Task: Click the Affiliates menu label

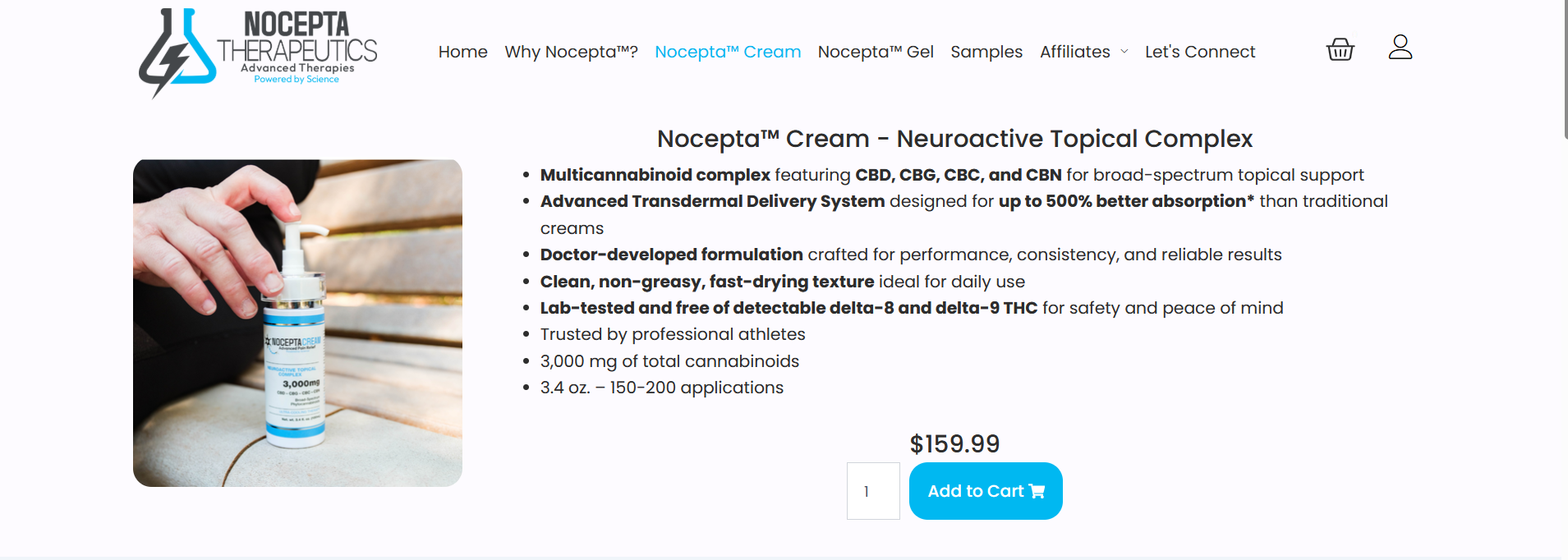Action: (x=1074, y=52)
